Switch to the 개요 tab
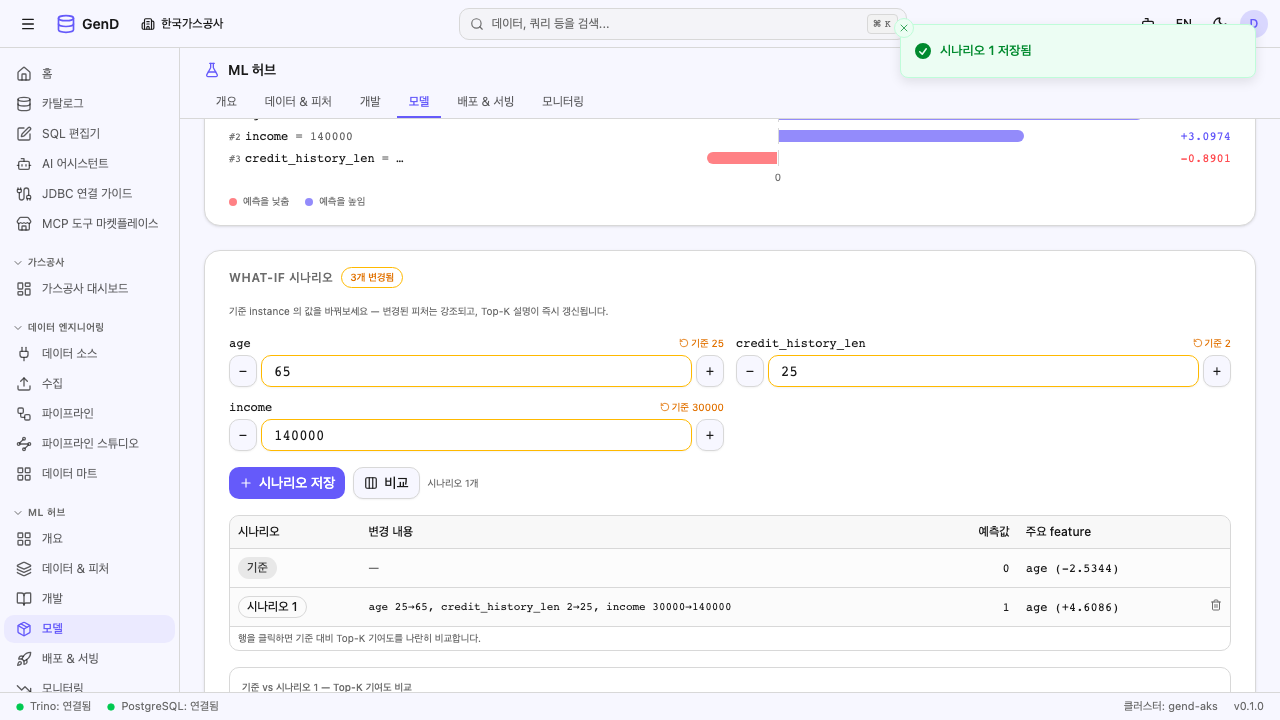Image resolution: width=1280 pixels, height=720 pixels. click(x=226, y=102)
